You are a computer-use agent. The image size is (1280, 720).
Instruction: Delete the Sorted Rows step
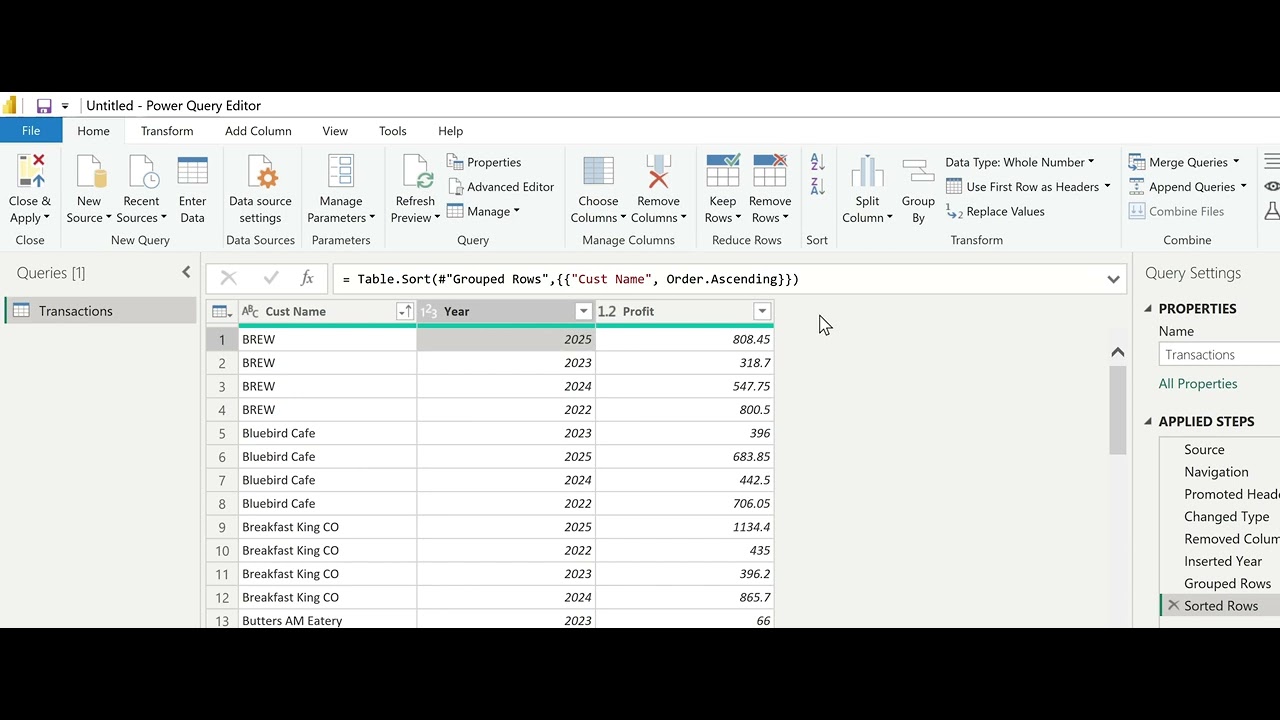click(1174, 606)
